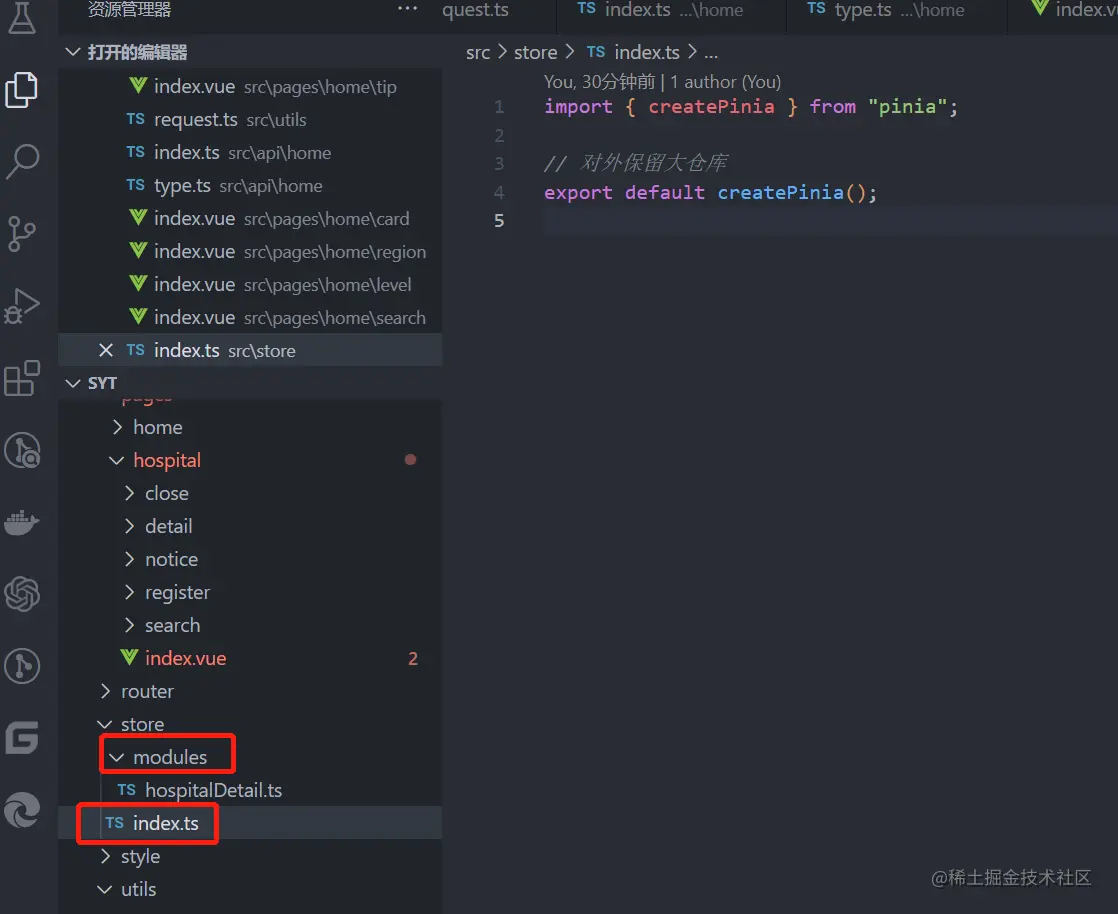Image resolution: width=1118 pixels, height=914 pixels.
Task: Click index.ts in the breadcrumb
Action: 647,52
